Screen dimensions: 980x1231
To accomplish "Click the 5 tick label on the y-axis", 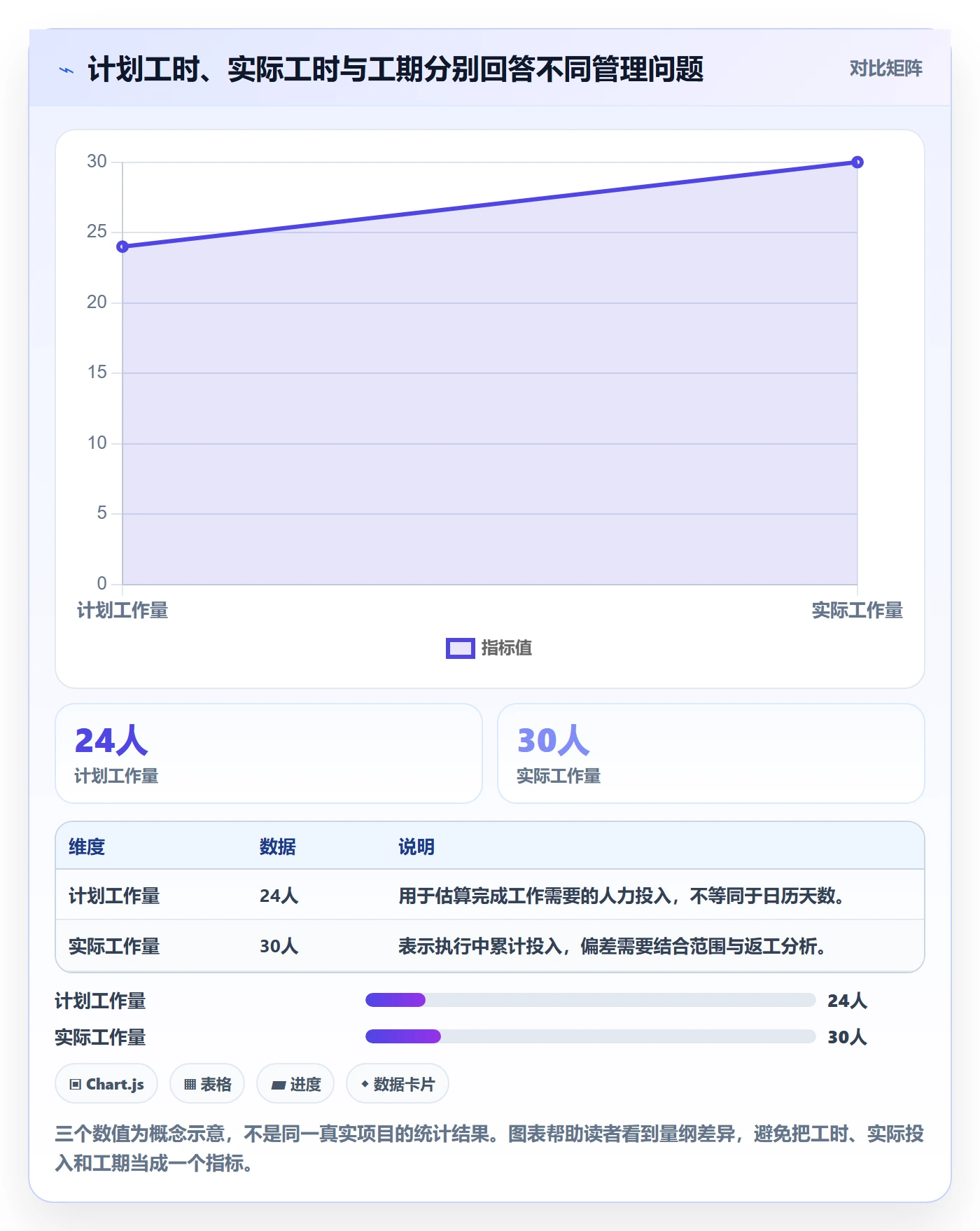I will point(102,513).
